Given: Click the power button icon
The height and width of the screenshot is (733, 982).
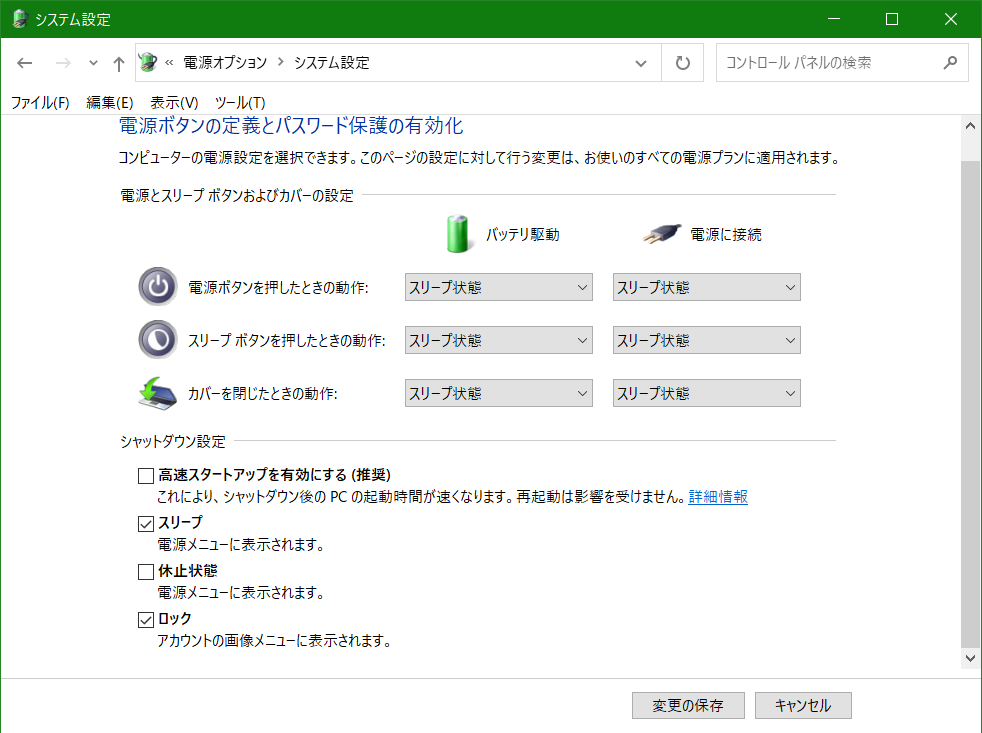Looking at the screenshot, I should point(157,287).
